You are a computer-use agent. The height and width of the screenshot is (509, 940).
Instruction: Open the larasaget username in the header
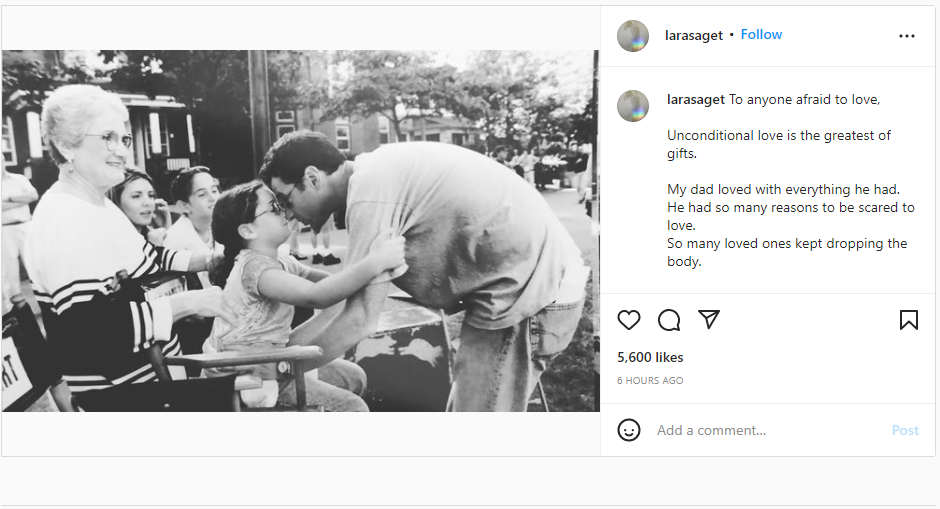[694, 36]
